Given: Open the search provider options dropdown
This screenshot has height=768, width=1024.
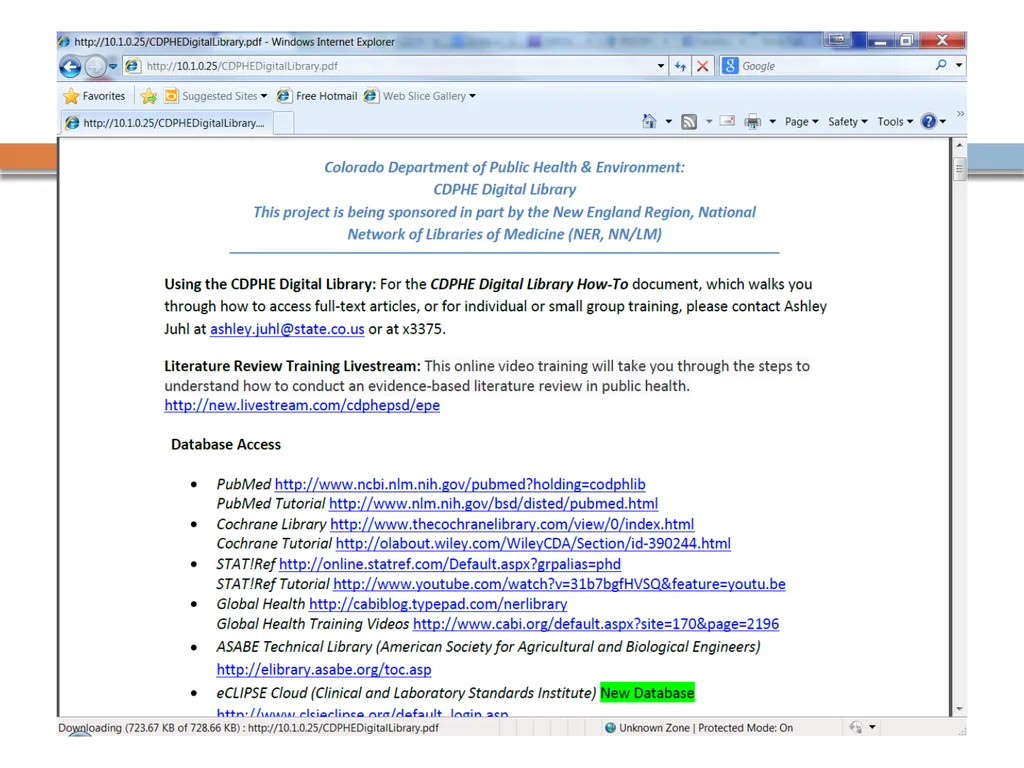Looking at the screenshot, I should point(959,65).
